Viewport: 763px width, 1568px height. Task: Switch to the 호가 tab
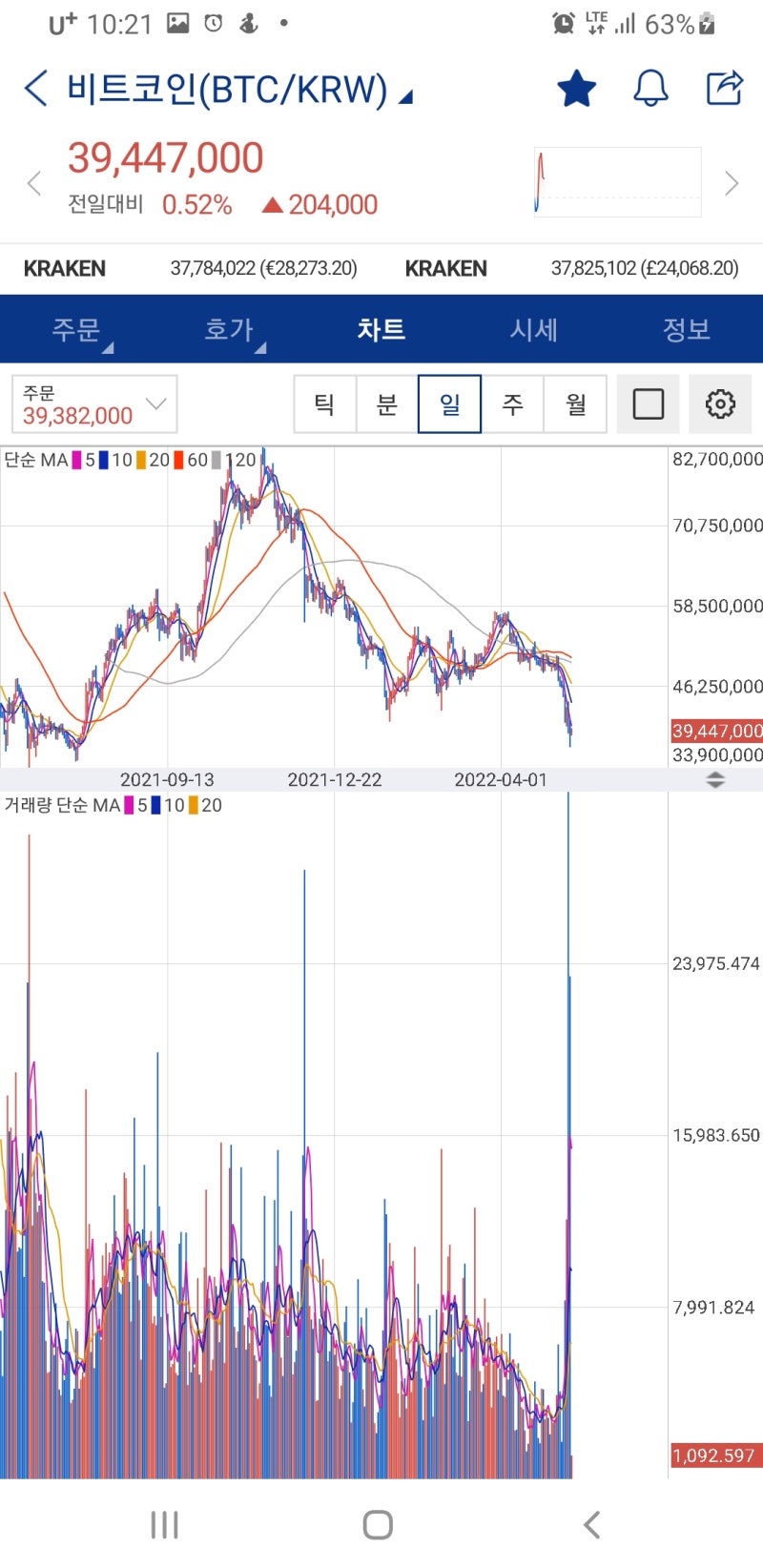229,329
